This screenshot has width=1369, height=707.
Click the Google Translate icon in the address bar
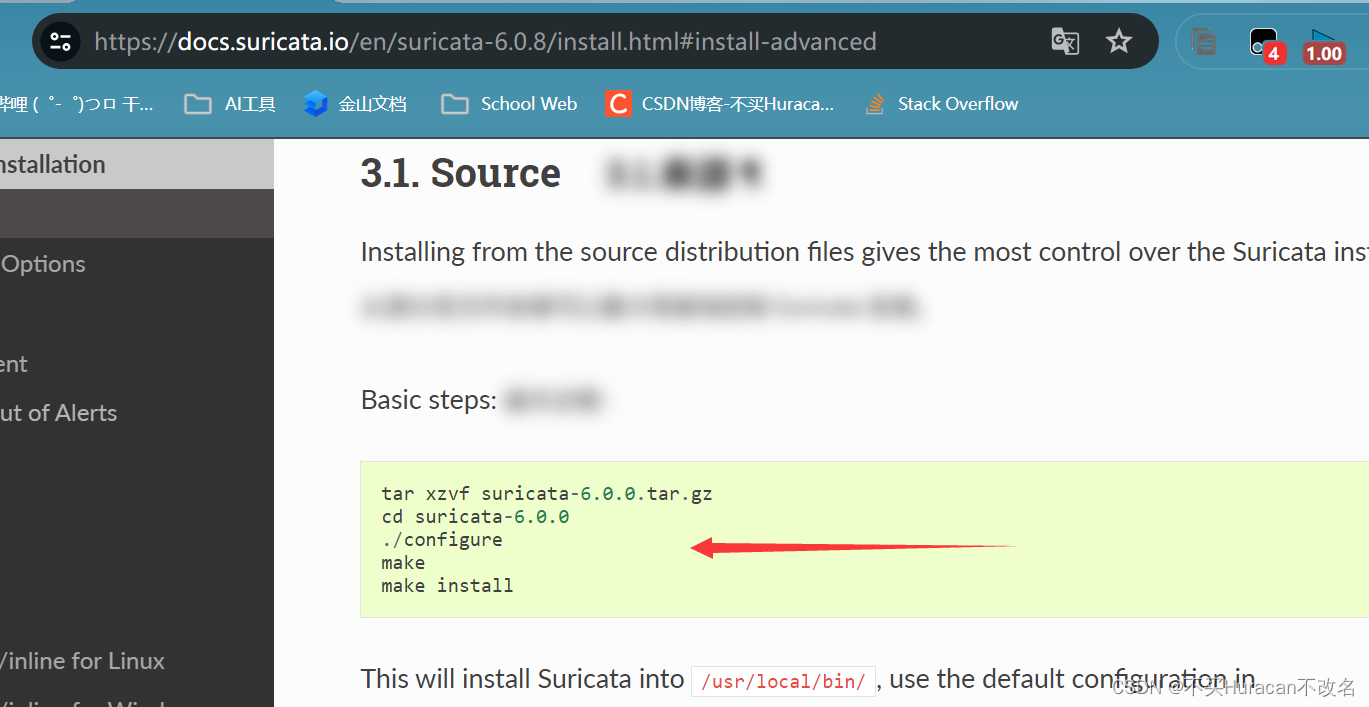pos(1064,41)
